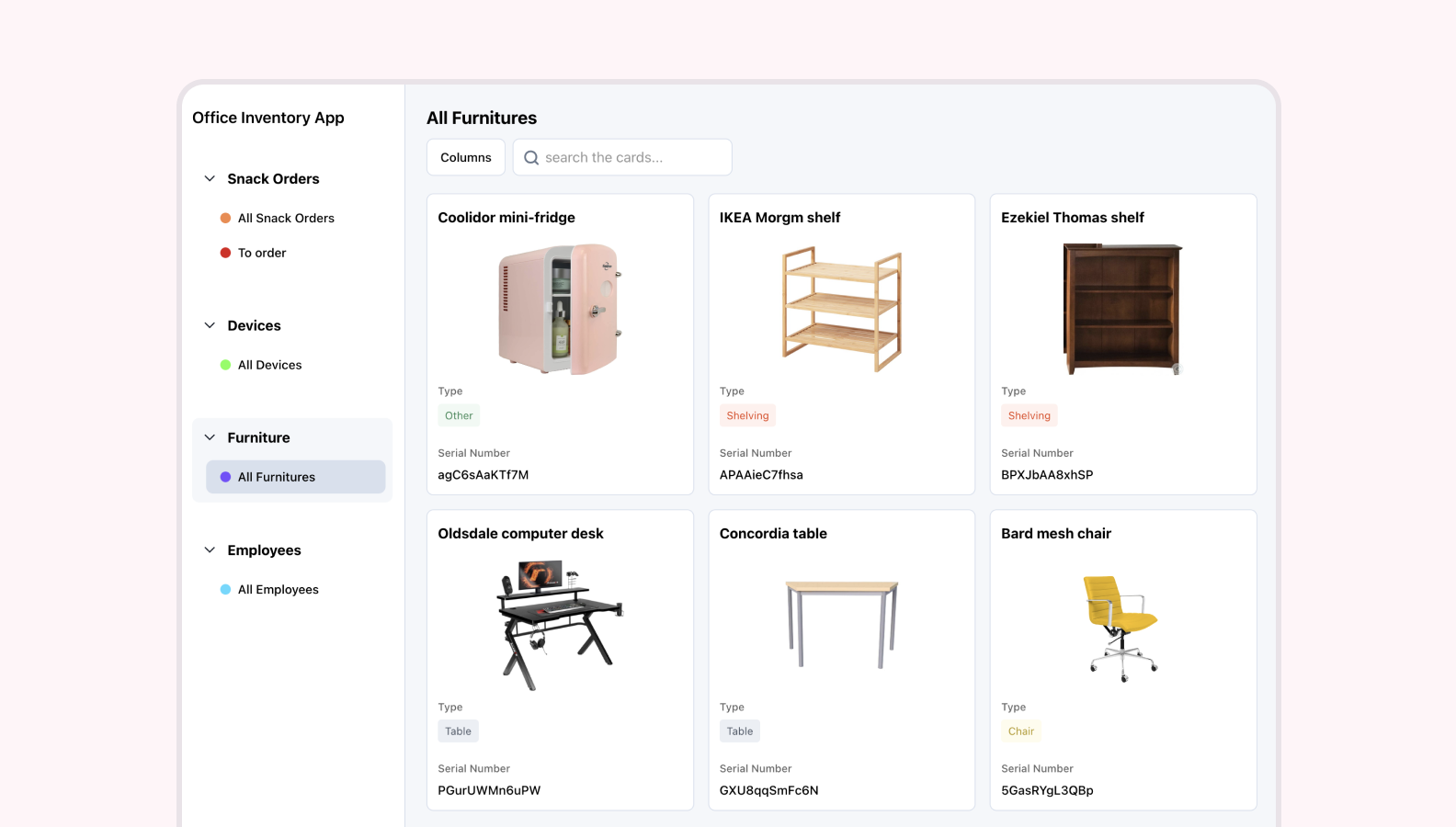This screenshot has width=1456, height=827.
Task: Click inside the card search field
Action: click(x=625, y=157)
